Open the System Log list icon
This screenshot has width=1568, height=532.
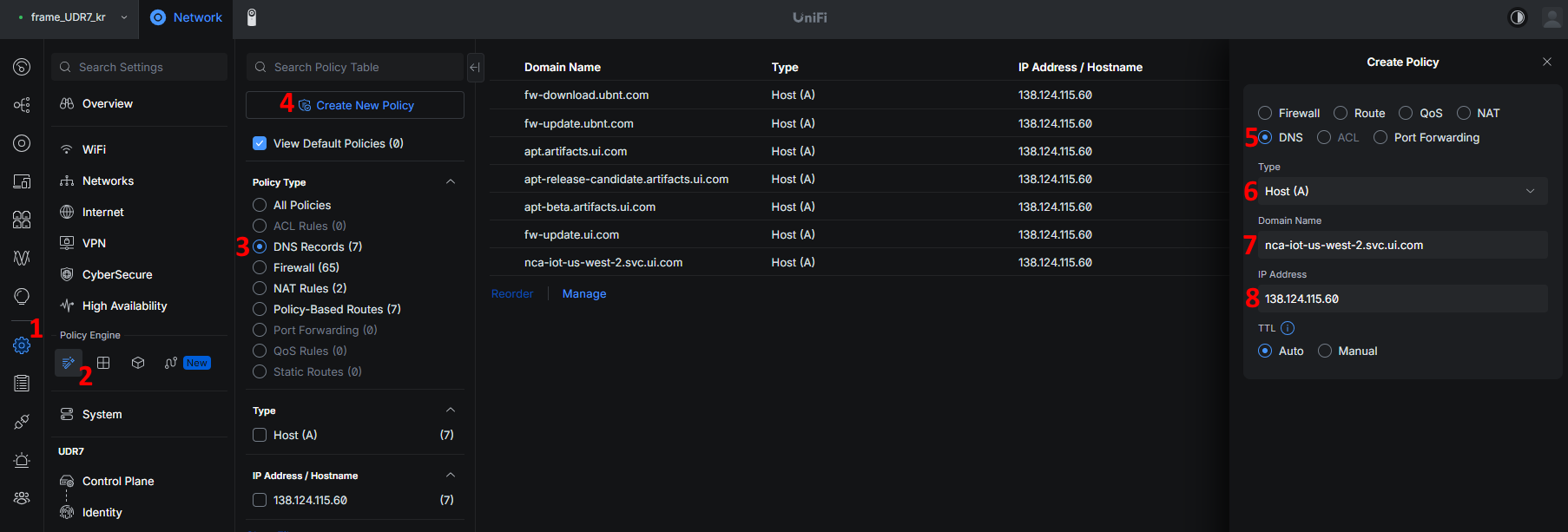click(22, 384)
